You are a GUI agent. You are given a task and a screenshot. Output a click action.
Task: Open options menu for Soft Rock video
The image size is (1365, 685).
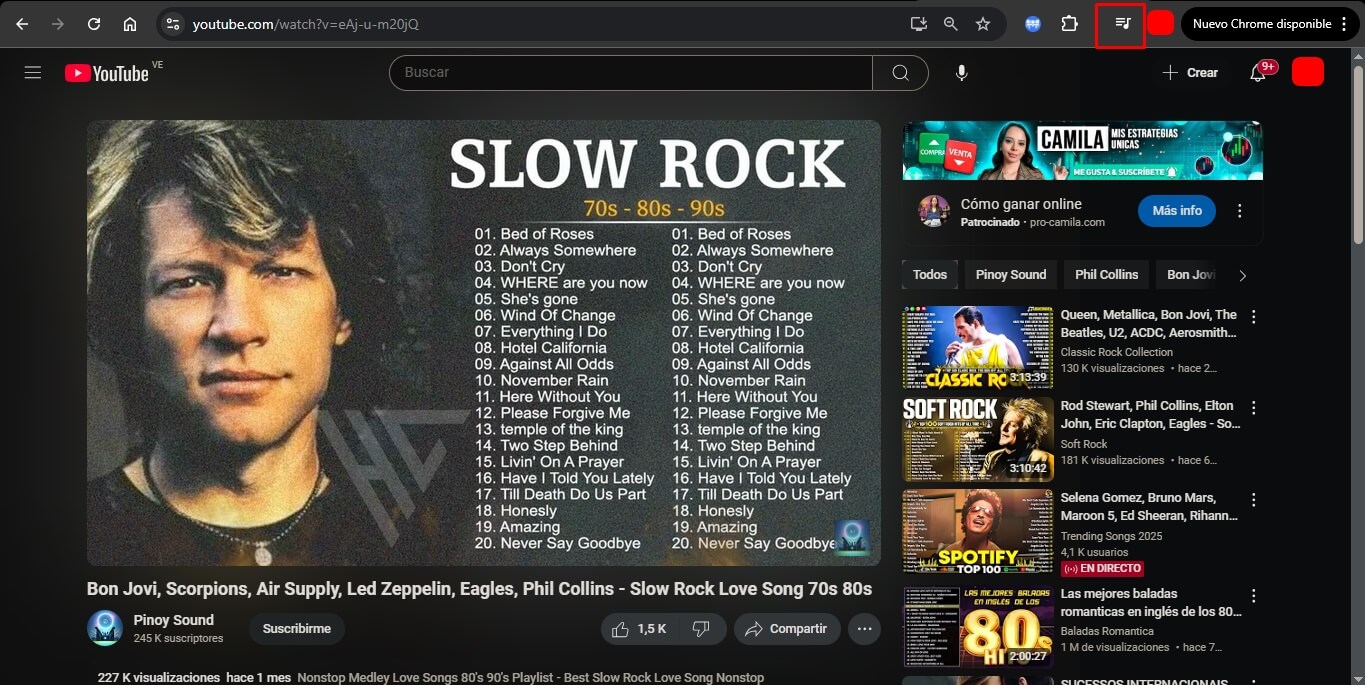point(1253,408)
